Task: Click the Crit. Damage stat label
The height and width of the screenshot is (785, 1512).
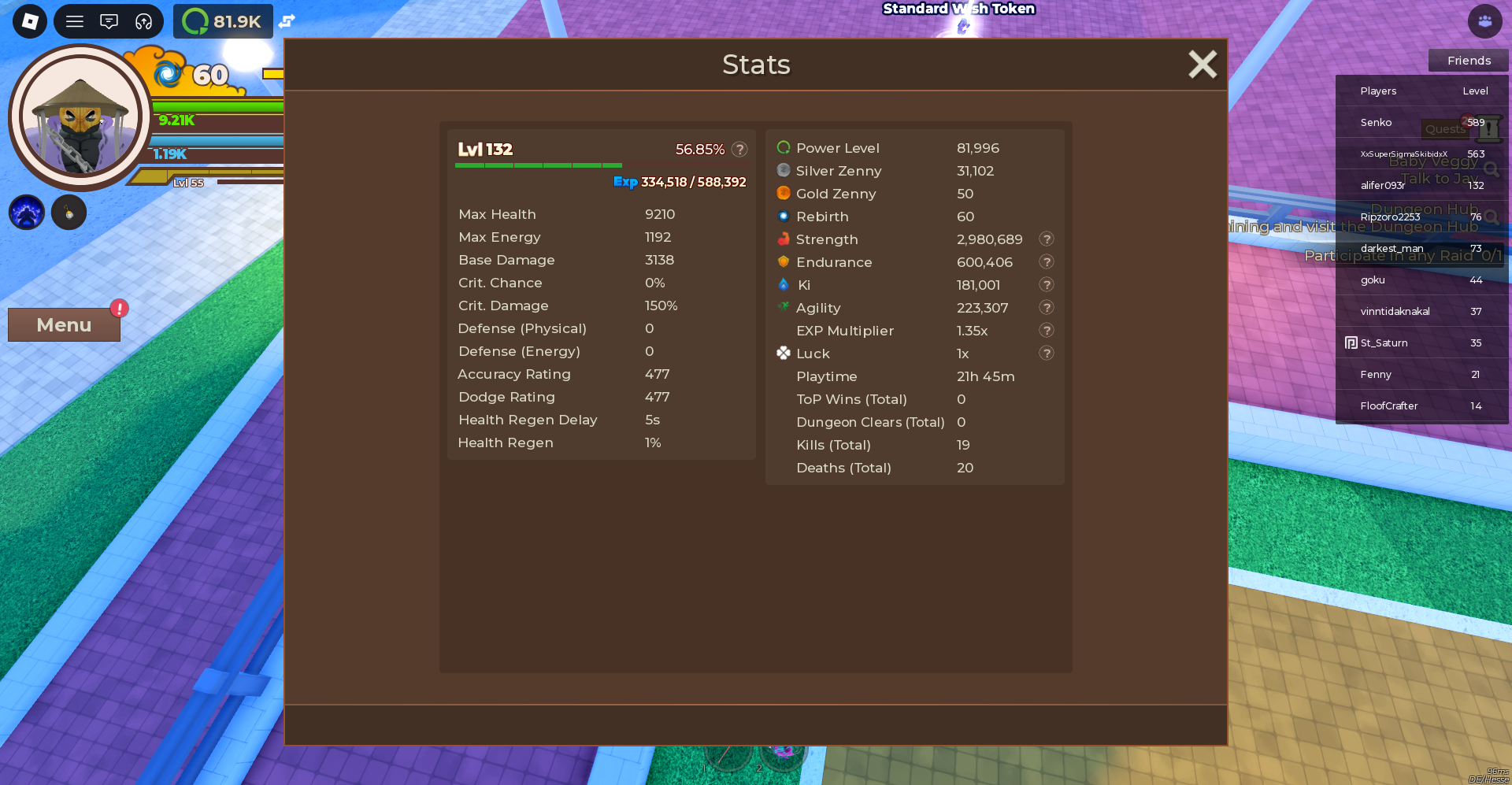Action: pos(503,305)
